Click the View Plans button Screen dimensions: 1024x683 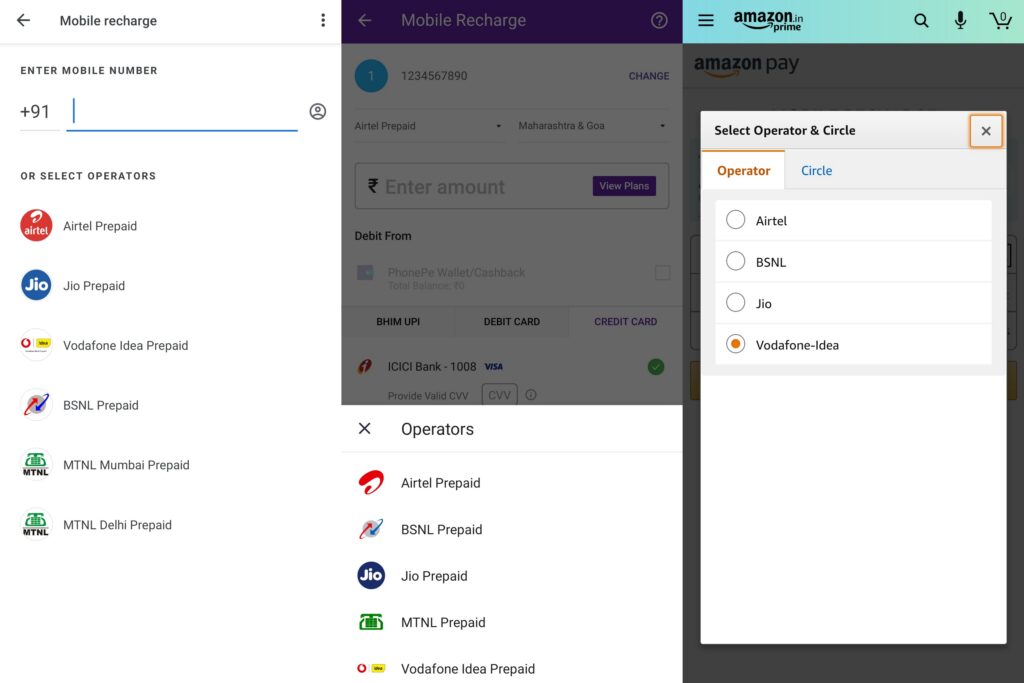[624, 186]
